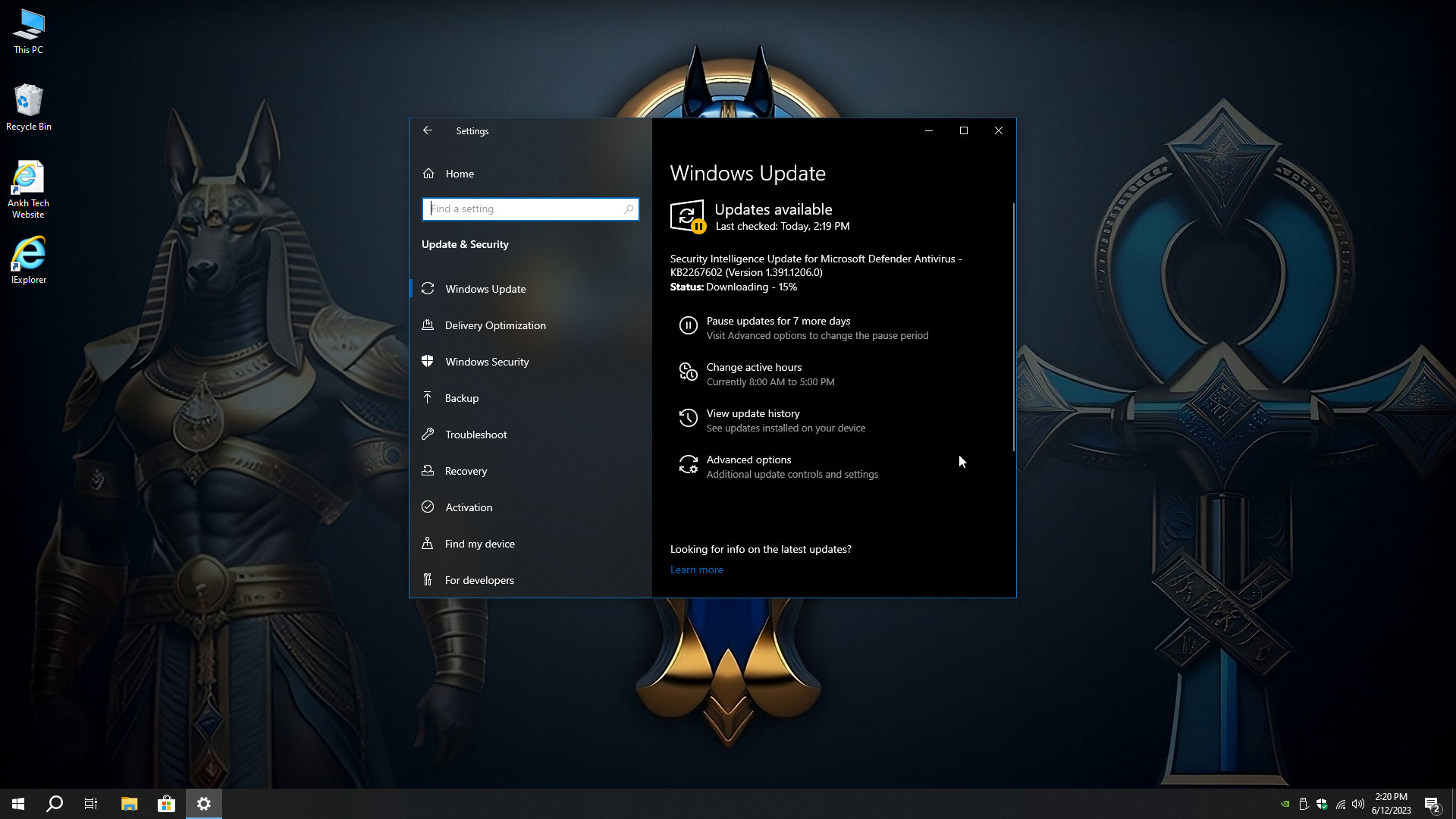Open Microsoft Store from taskbar
The height and width of the screenshot is (819, 1456).
(x=166, y=804)
